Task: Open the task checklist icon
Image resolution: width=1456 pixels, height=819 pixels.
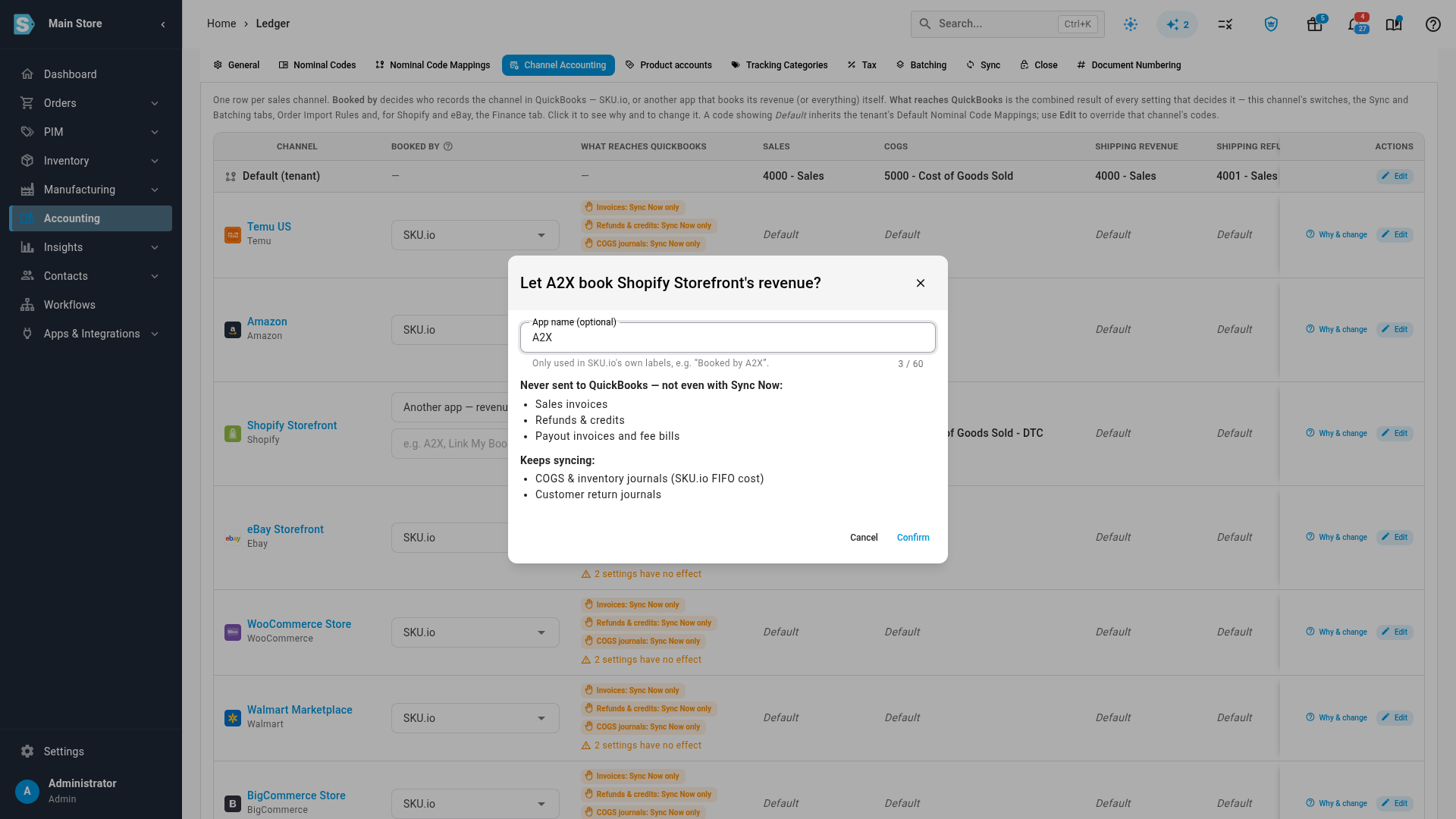Action: (1225, 24)
